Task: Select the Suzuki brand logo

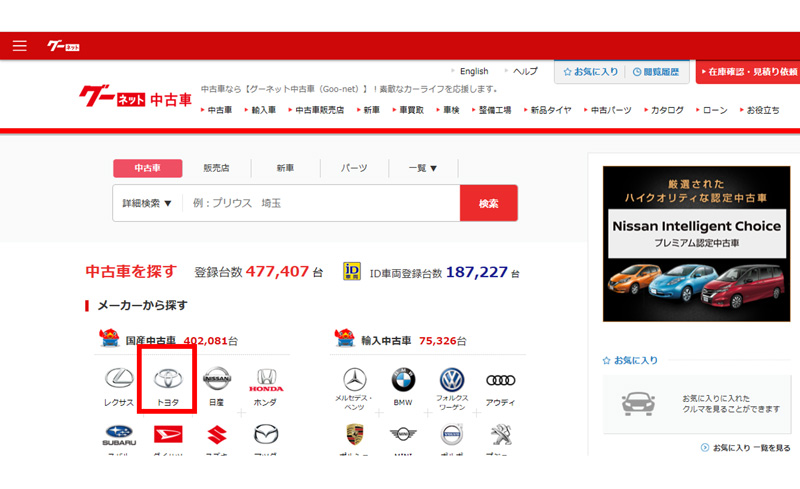Action: coord(217,434)
